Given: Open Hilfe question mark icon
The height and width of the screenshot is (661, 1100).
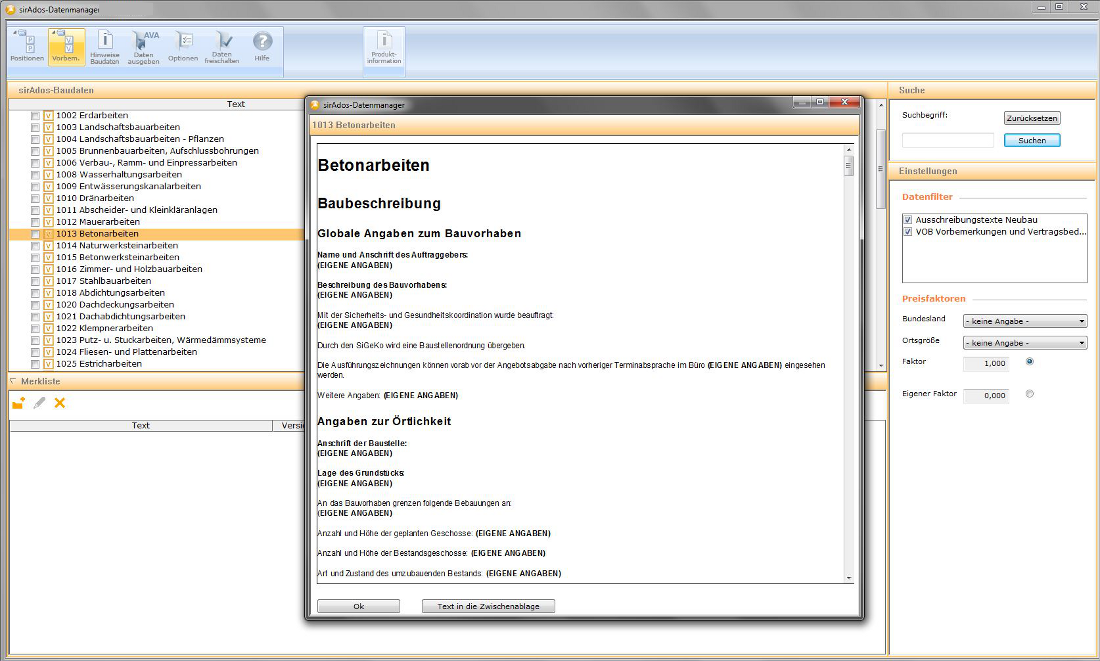Looking at the screenshot, I should point(262,47).
